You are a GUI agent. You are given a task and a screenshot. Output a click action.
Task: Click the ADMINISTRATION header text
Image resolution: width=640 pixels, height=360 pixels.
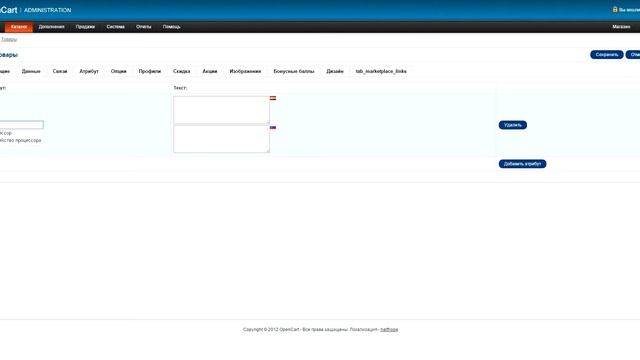pyautogui.click(x=47, y=10)
